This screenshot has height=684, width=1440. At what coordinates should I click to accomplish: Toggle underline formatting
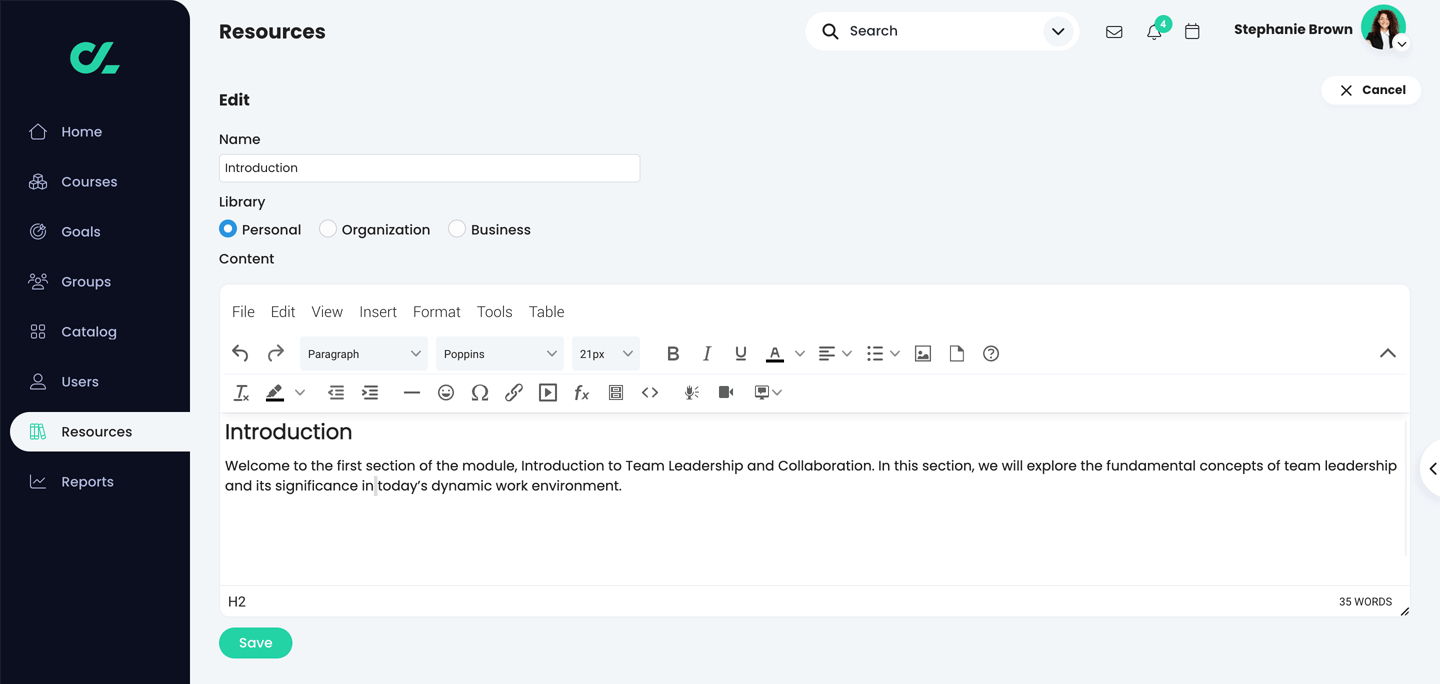741,353
